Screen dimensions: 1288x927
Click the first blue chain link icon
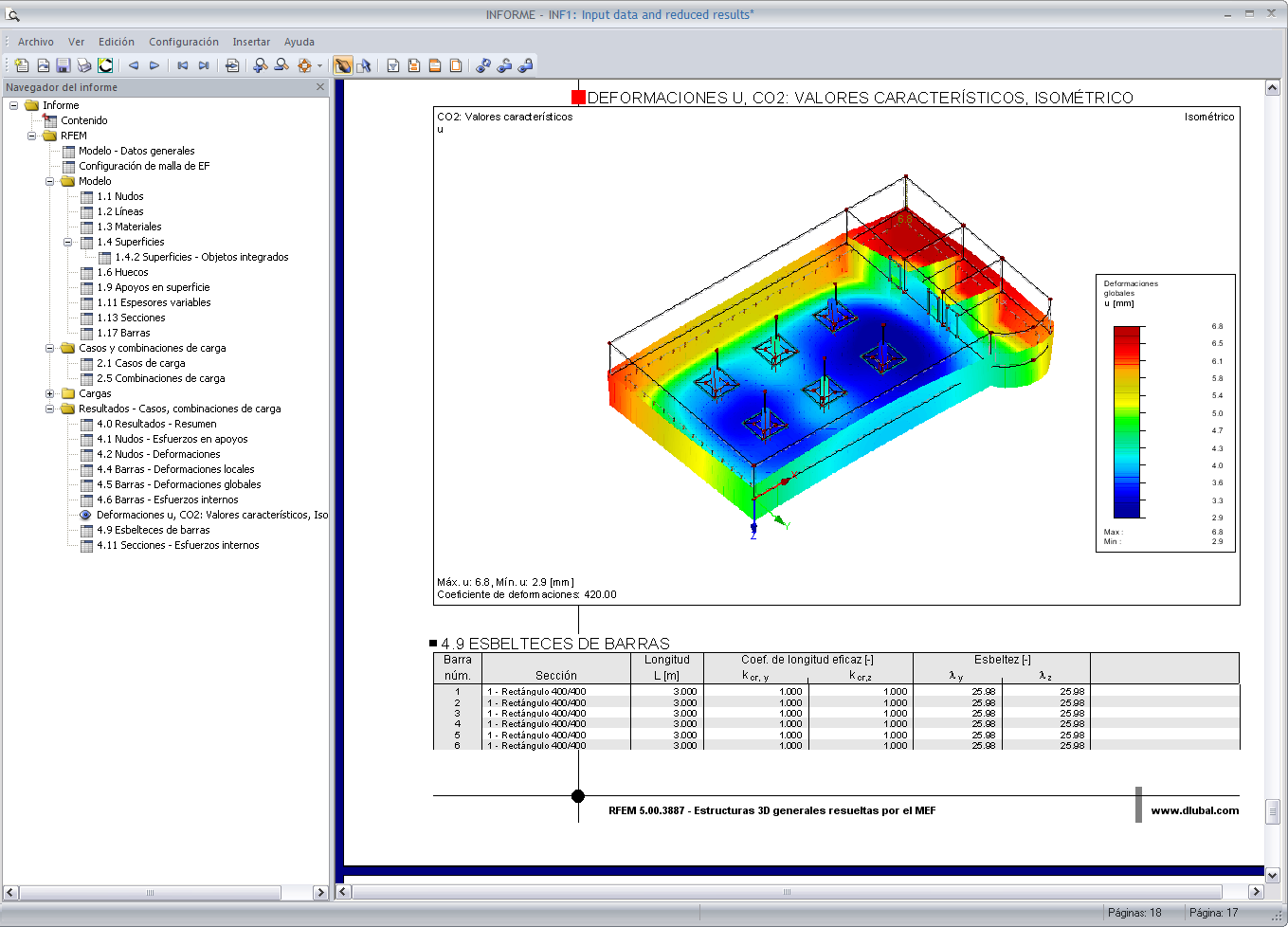click(x=483, y=65)
